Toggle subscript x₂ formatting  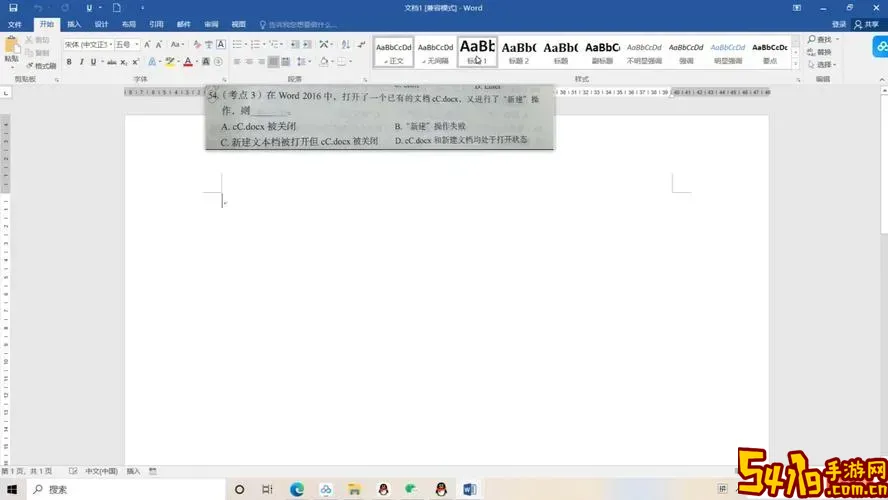click(123, 62)
